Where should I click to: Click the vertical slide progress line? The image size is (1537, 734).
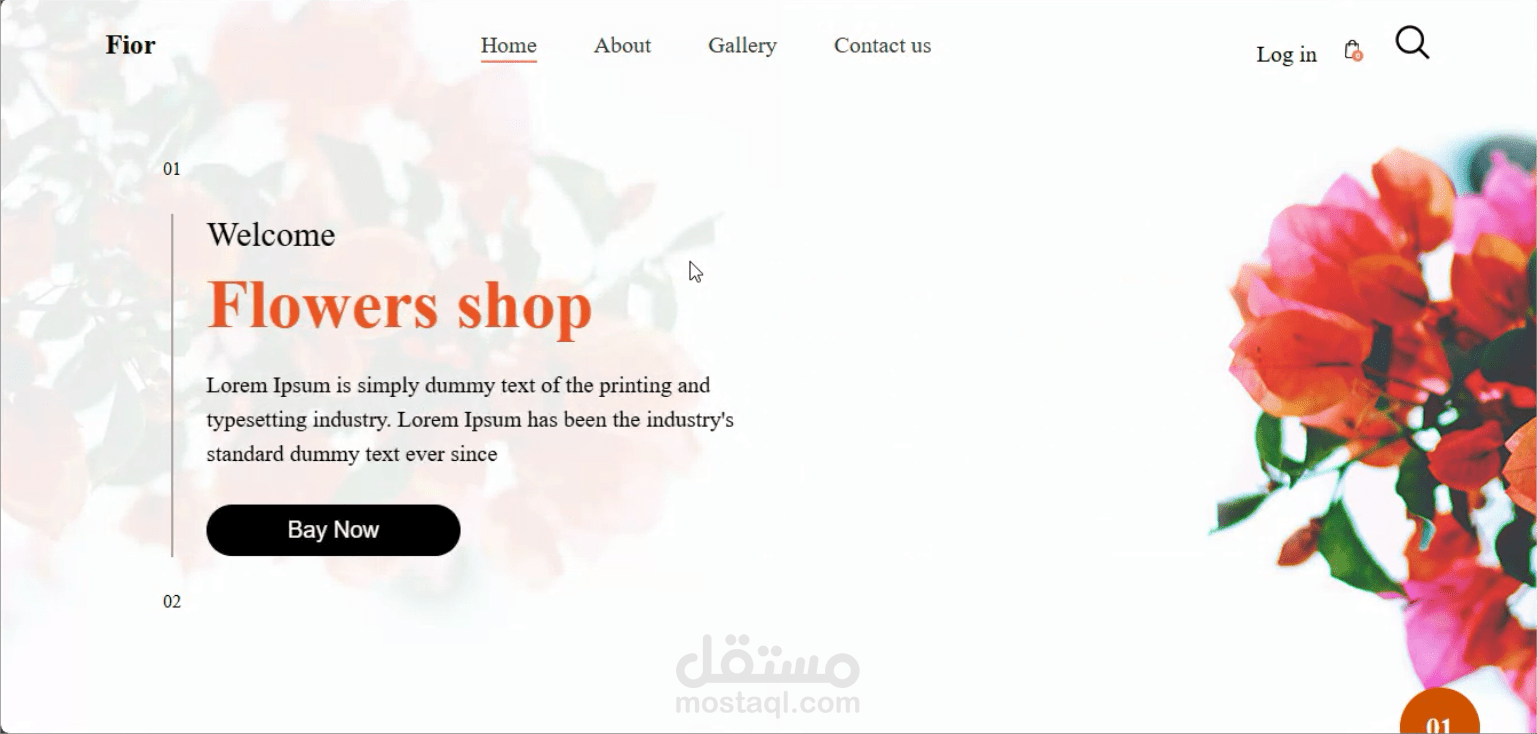pos(172,385)
